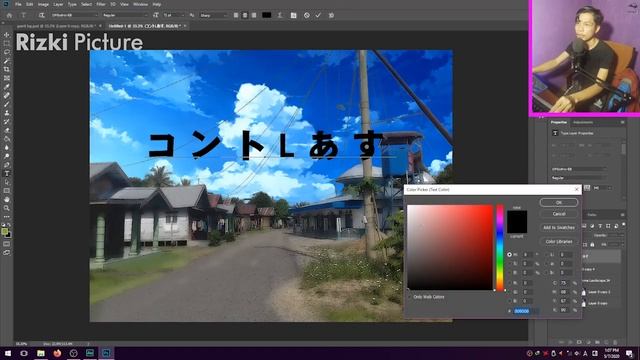Open Windows Start menu
Image resolution: width=640 pixels, height=360 pixels.
[x=7, y=353]
